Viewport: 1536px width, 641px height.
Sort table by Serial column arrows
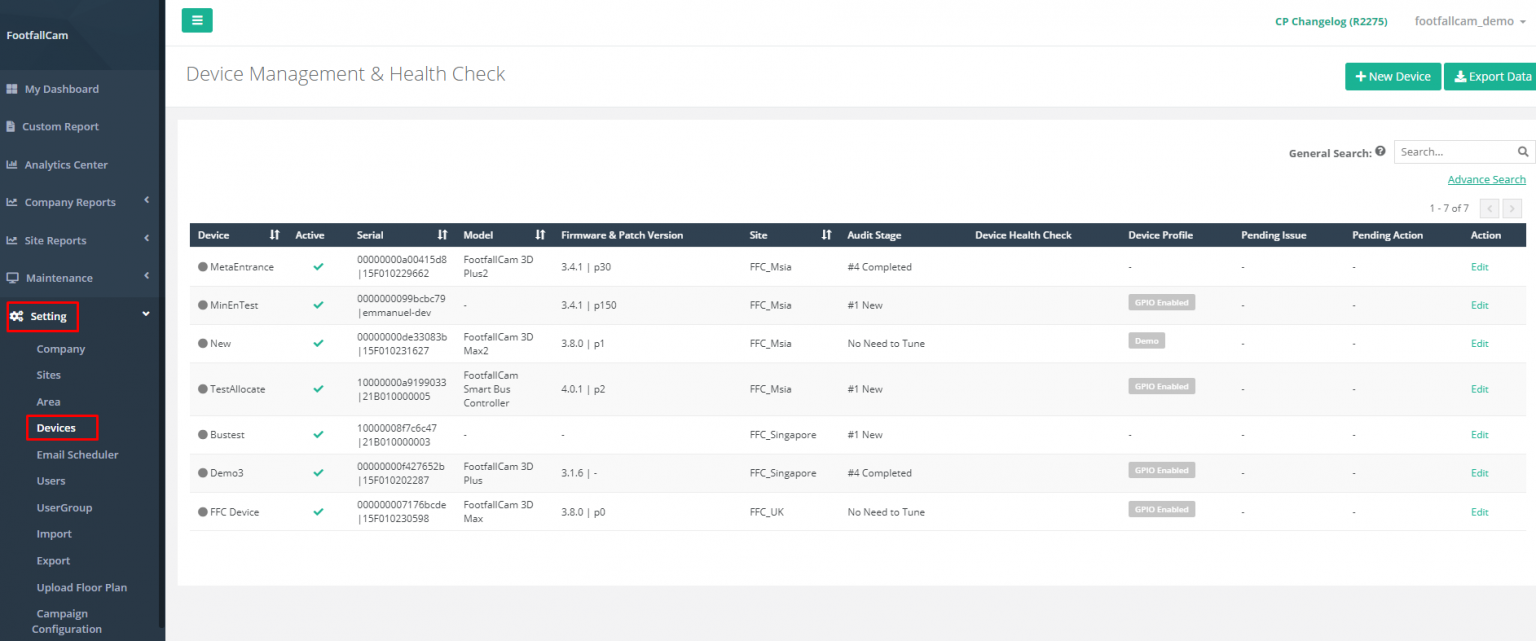click(x=442, y=235)
